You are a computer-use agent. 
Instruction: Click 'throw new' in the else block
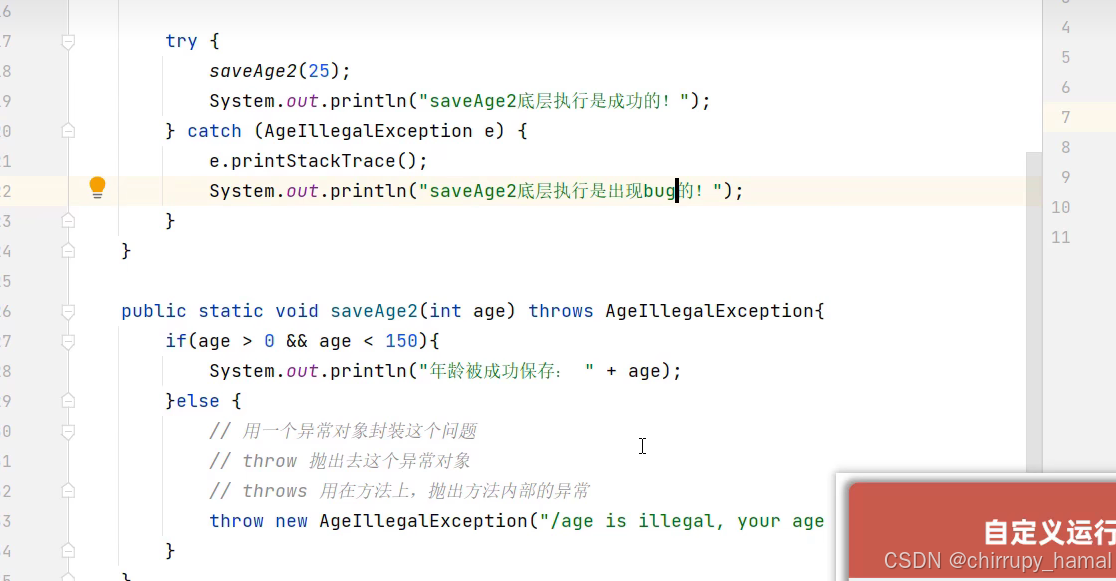tap(258, 521)
